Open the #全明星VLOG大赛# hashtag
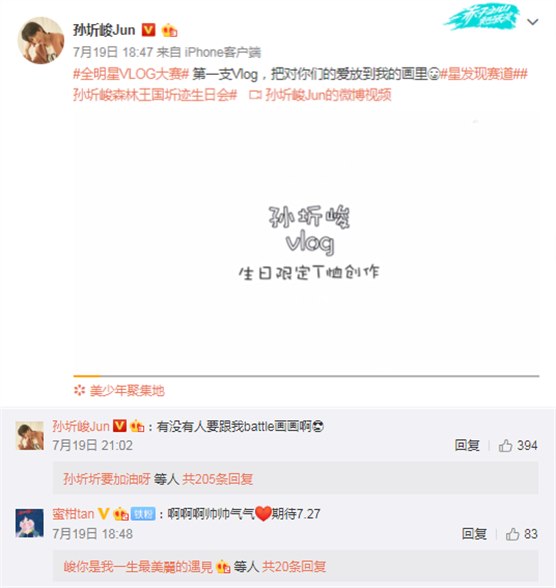This screenshot has width=556, height=588. [x=130, y=74]
